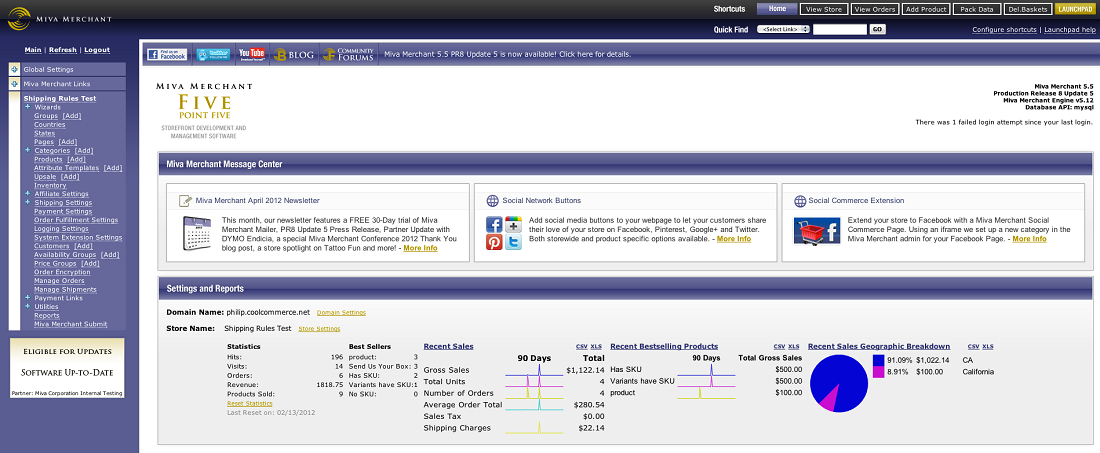Click the Add Product shortcut
Image resolution: width=1100 pixels, height=453 pixels.
(927, 9)
